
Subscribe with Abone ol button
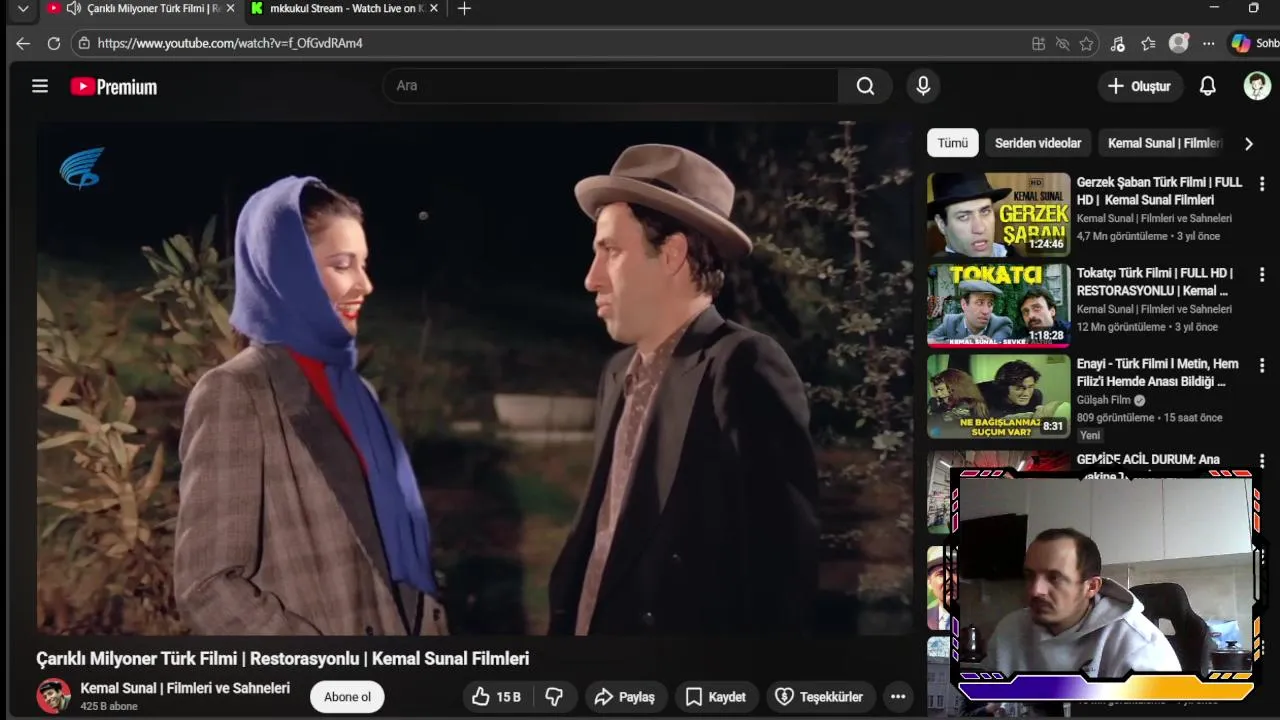point(347,697)
